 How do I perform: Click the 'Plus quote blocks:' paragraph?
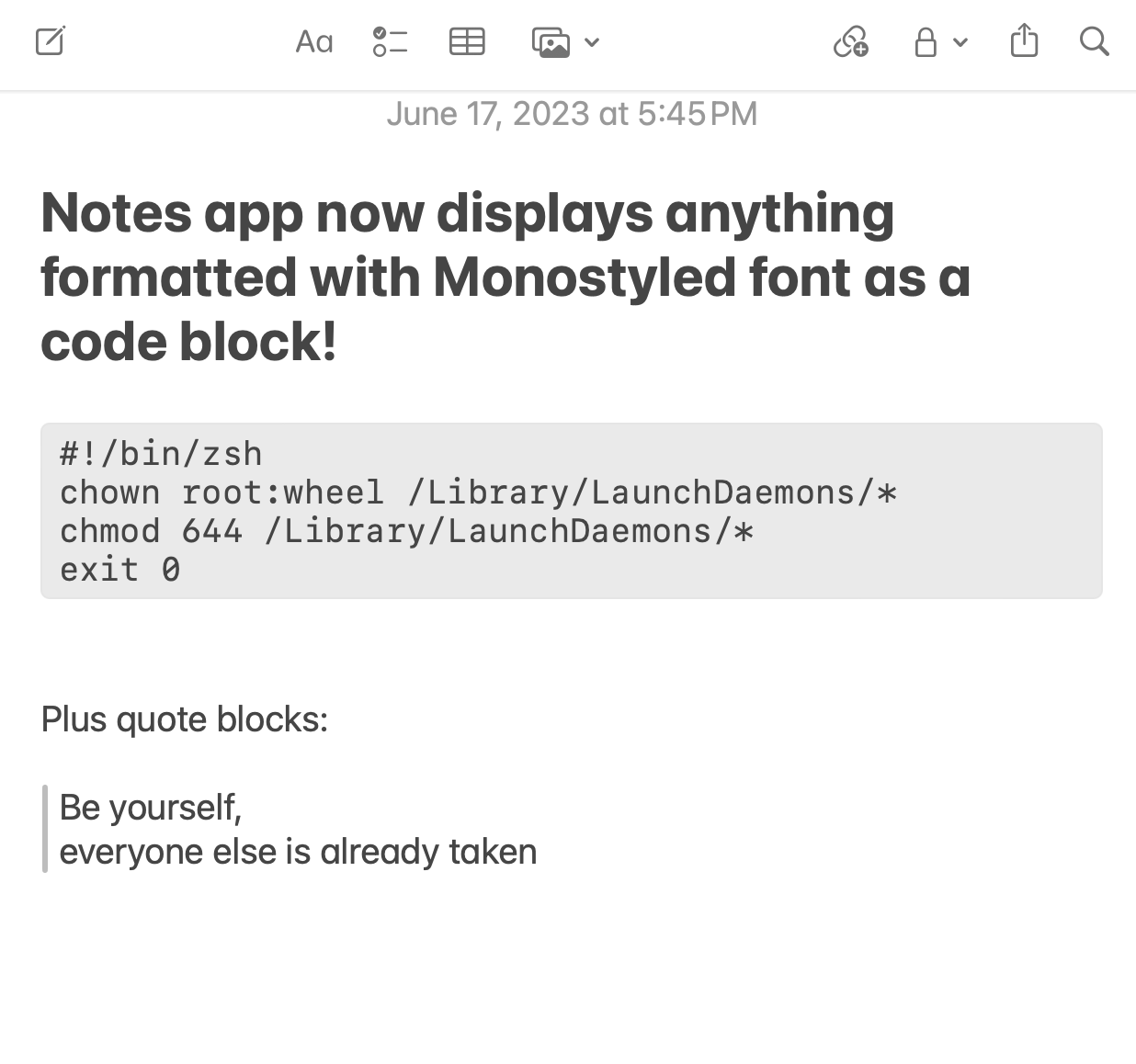point(185,719)
